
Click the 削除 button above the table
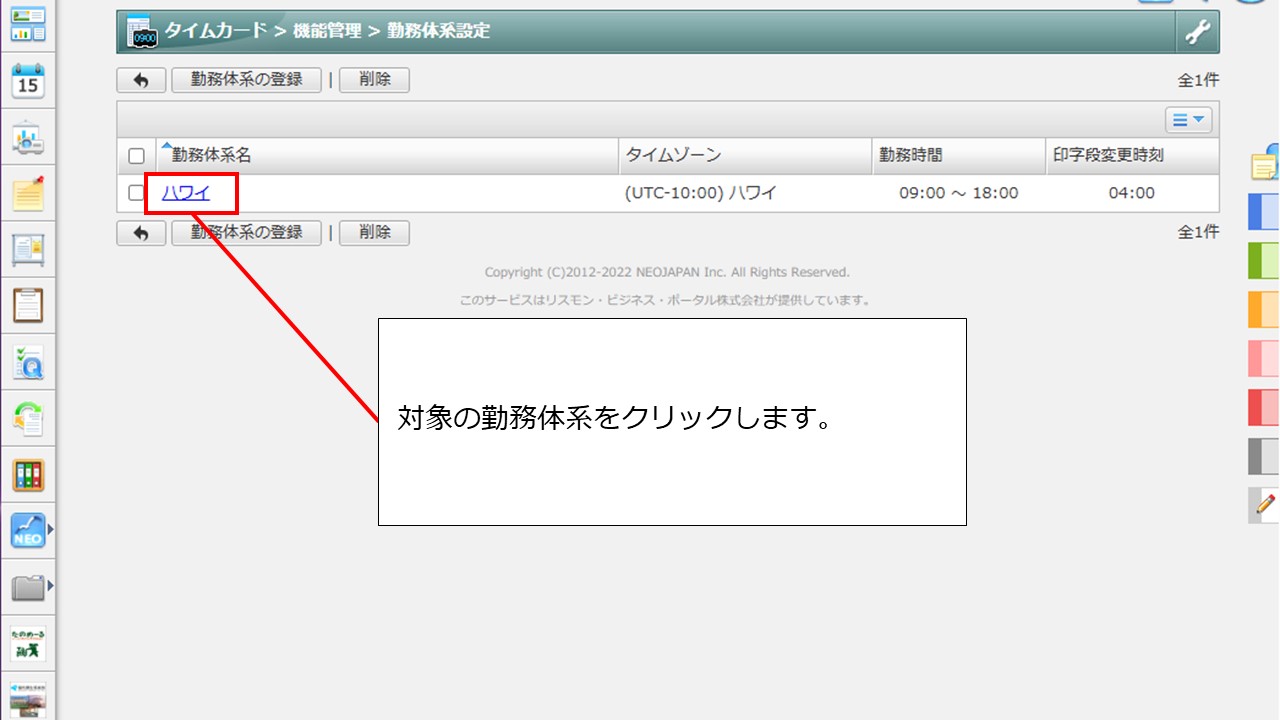[x=374, y=80]
